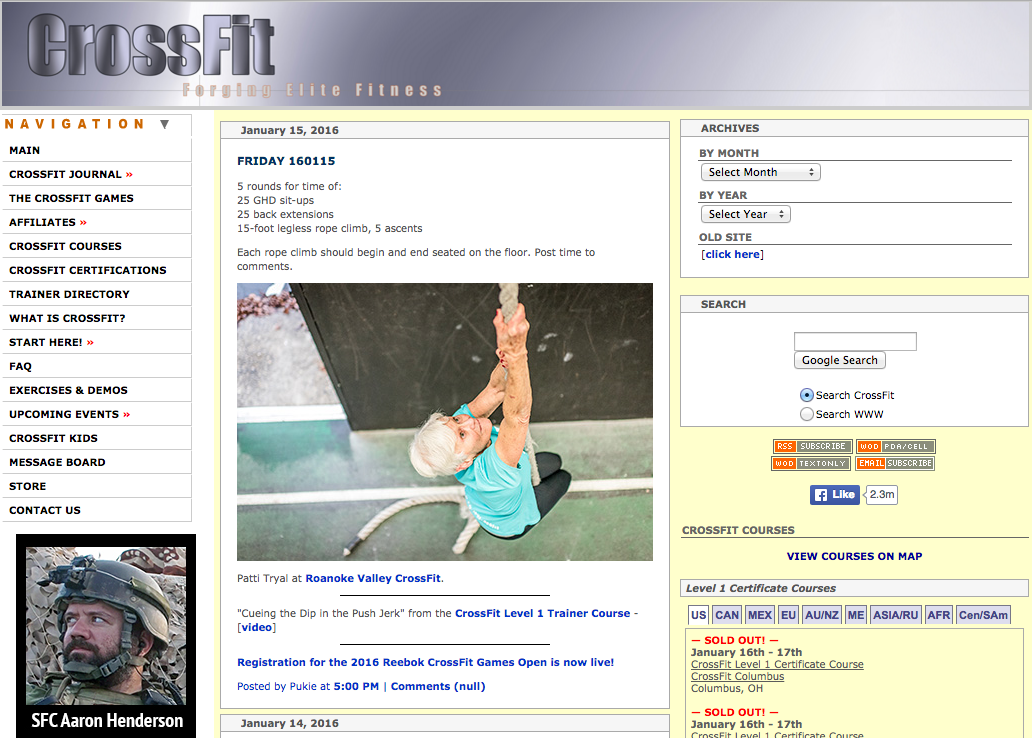Switch to the ASIA/RU courses tab
This screenshot has height=738, width=1032.
[895, 615]
